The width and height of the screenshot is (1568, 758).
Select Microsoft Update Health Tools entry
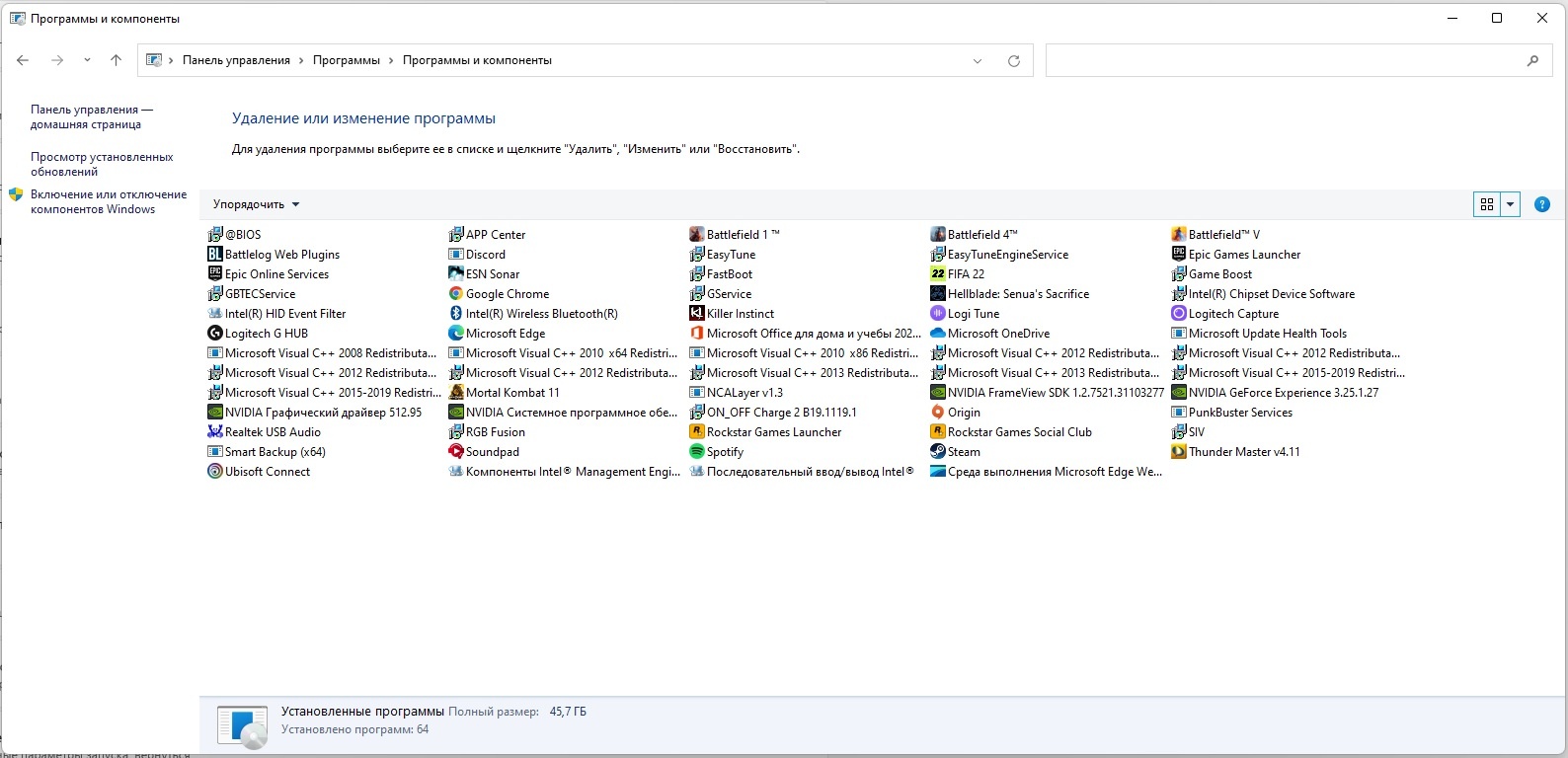1259,334
